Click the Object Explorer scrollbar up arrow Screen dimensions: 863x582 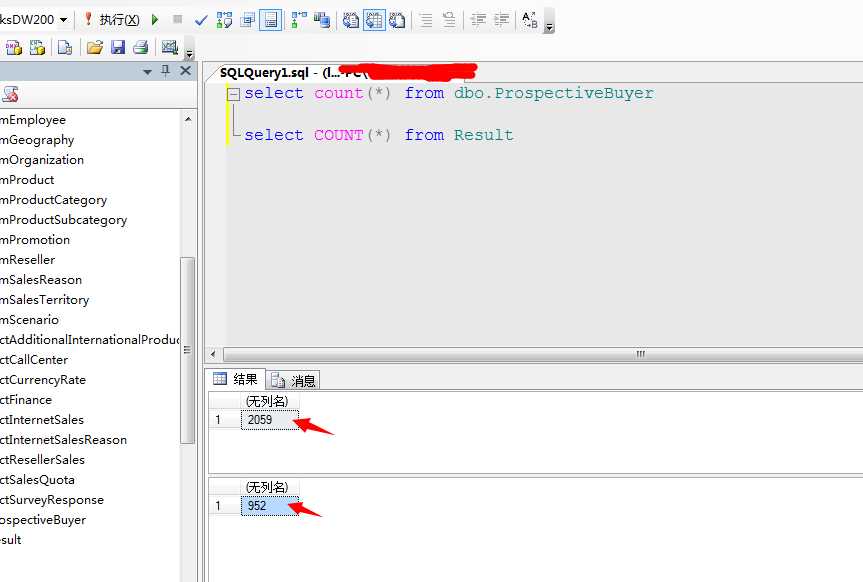[188, 119]
